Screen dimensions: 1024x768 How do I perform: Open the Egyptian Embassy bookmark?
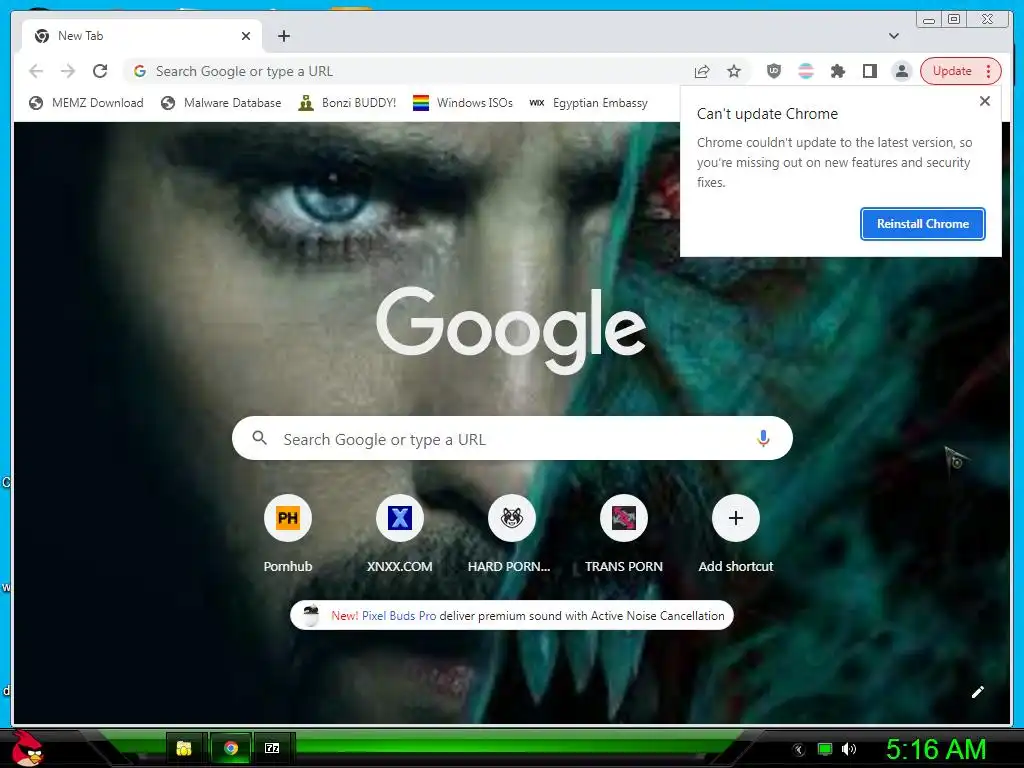pyautogui.click(x=588, y=103)
